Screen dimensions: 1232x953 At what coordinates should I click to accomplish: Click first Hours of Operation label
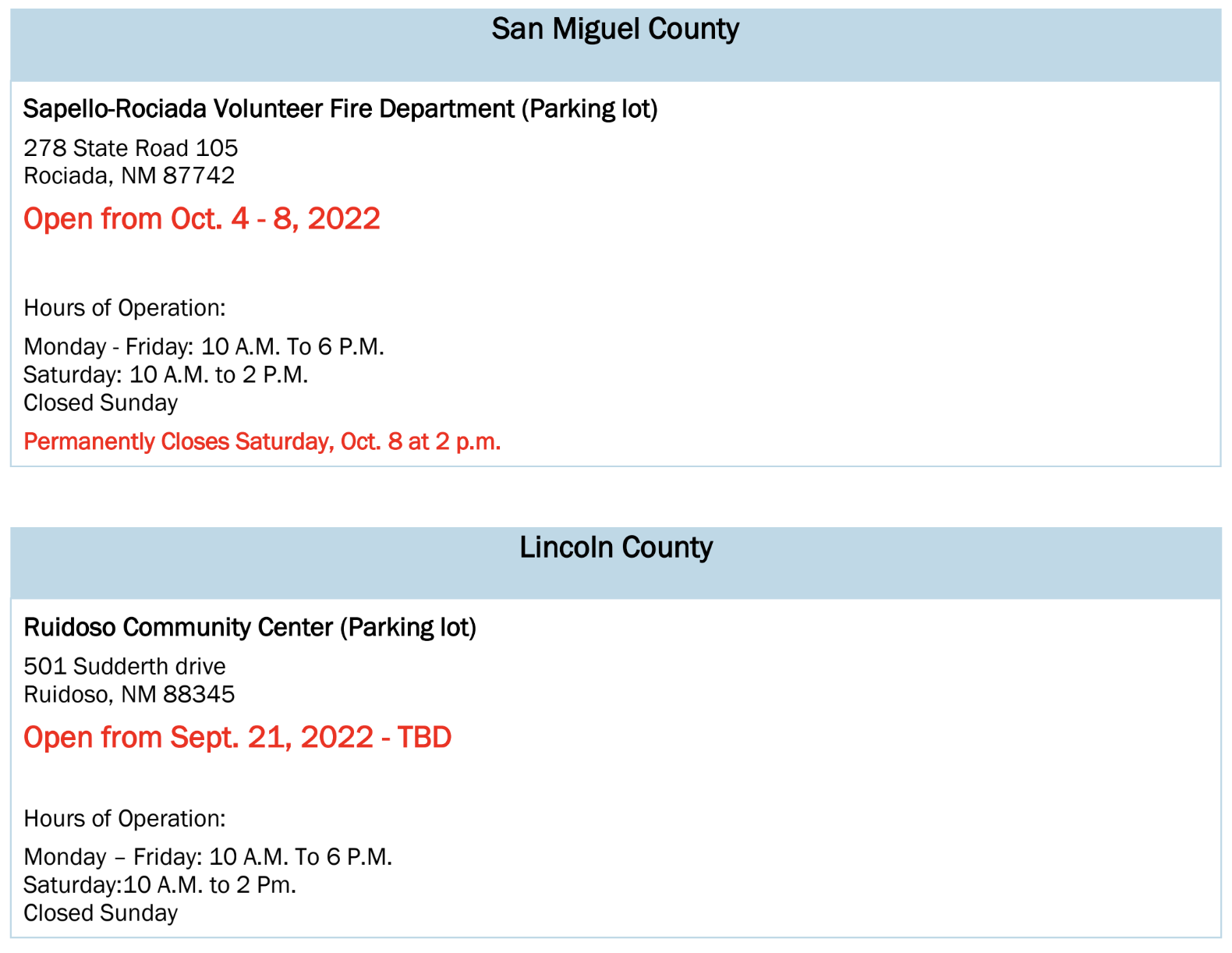pos(125,308)
